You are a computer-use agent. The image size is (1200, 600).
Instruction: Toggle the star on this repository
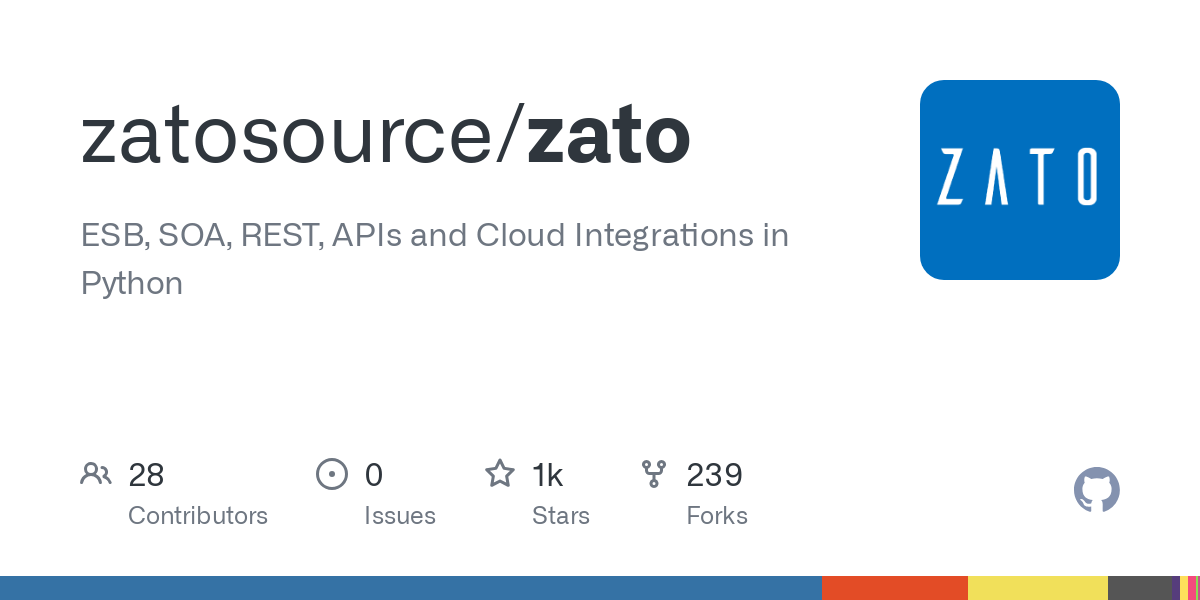[499, 474]
